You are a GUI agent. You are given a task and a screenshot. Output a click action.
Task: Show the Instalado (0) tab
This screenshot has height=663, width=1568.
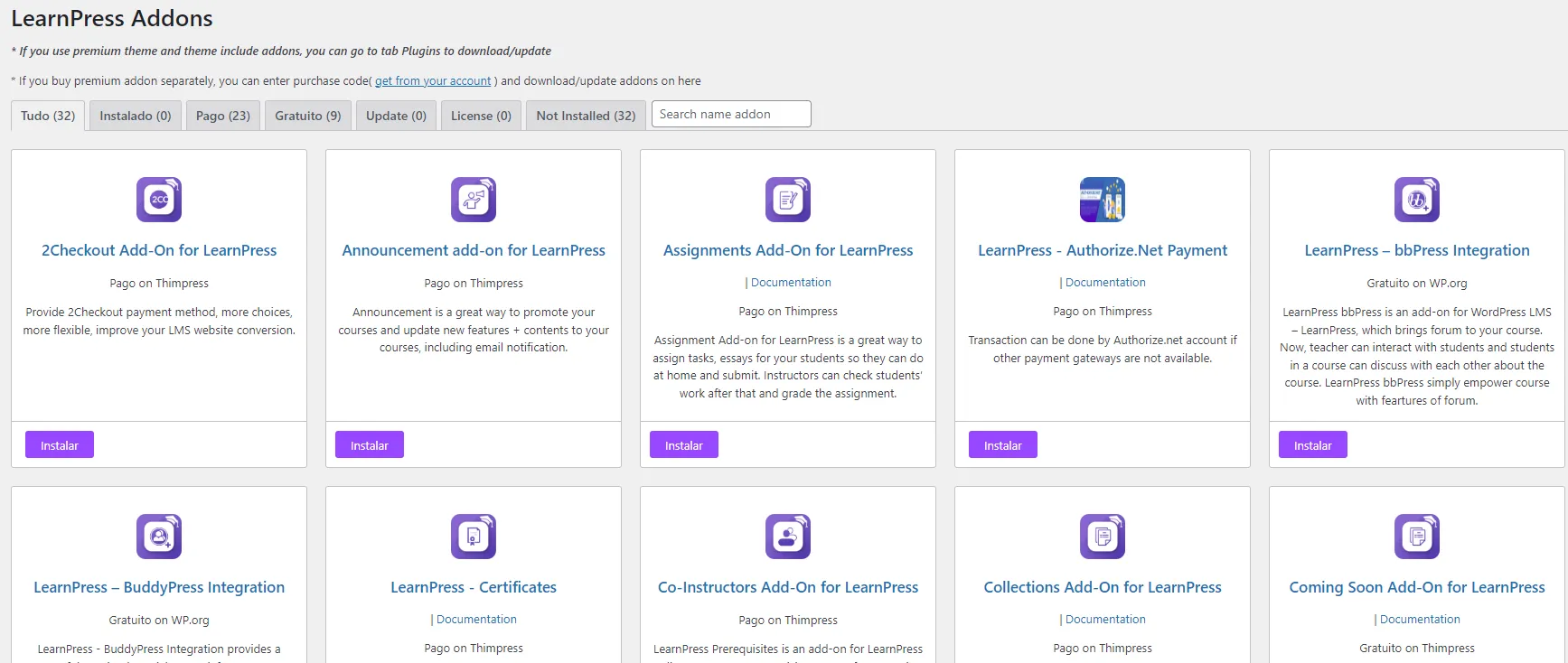(x=136, y=116)
